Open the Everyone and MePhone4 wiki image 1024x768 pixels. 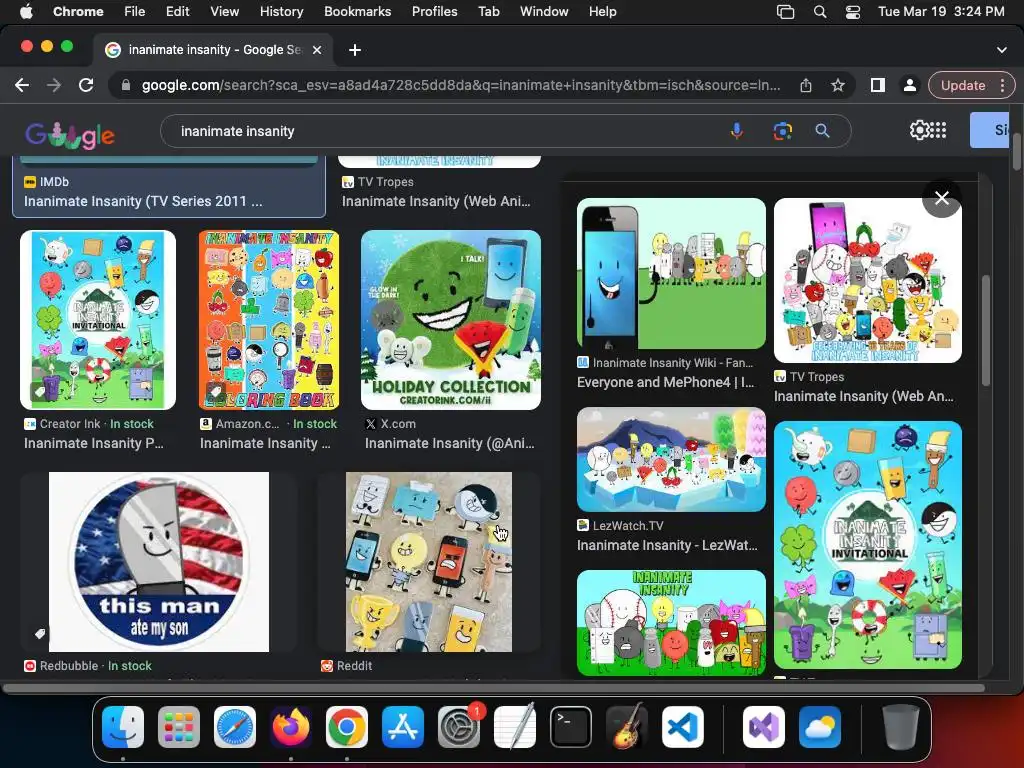point(671,274)
